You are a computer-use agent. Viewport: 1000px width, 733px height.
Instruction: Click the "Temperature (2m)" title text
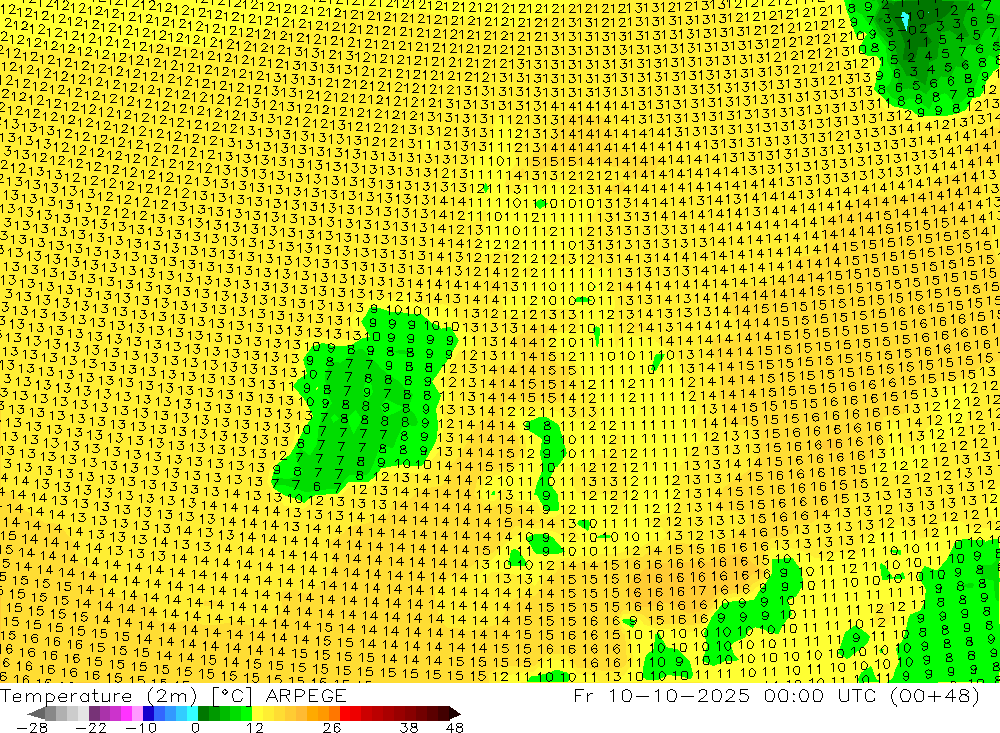99,696
